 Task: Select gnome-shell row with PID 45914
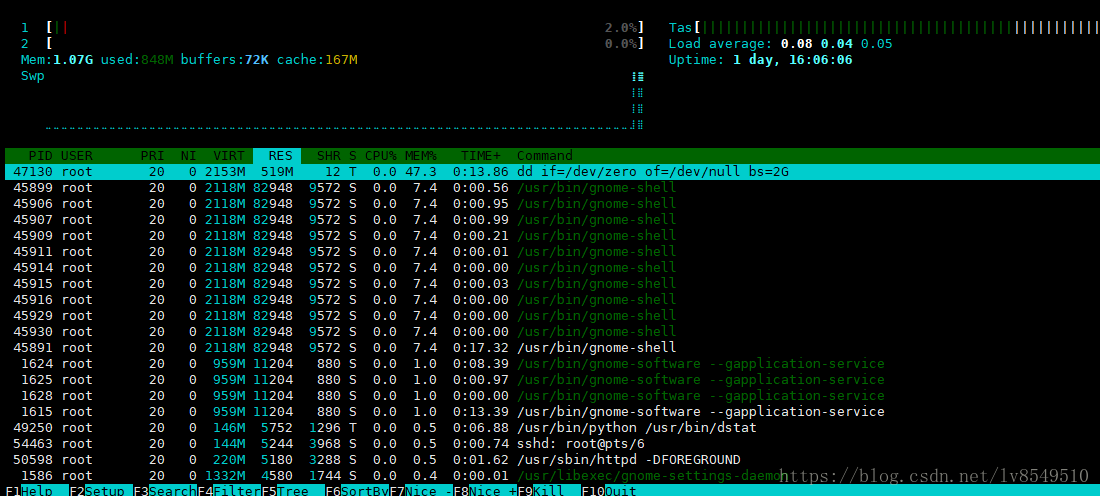click(552, 268)
